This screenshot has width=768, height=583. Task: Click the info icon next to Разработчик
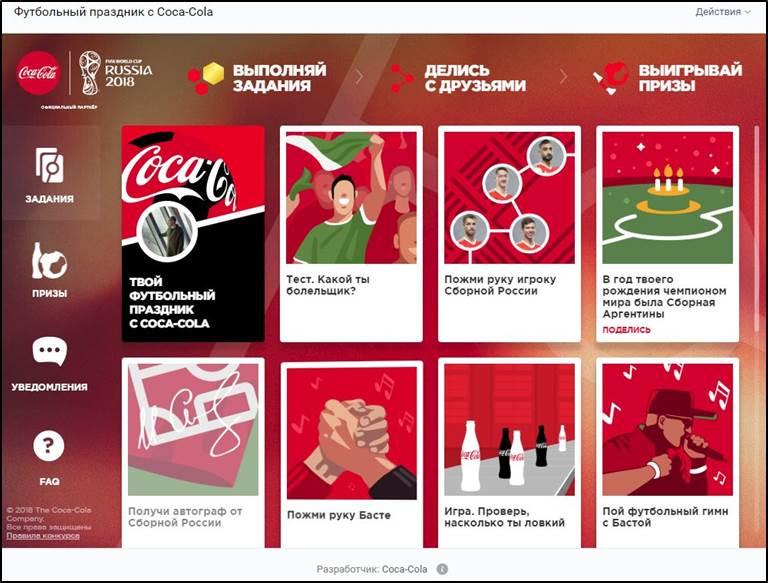tap(442, 569)
